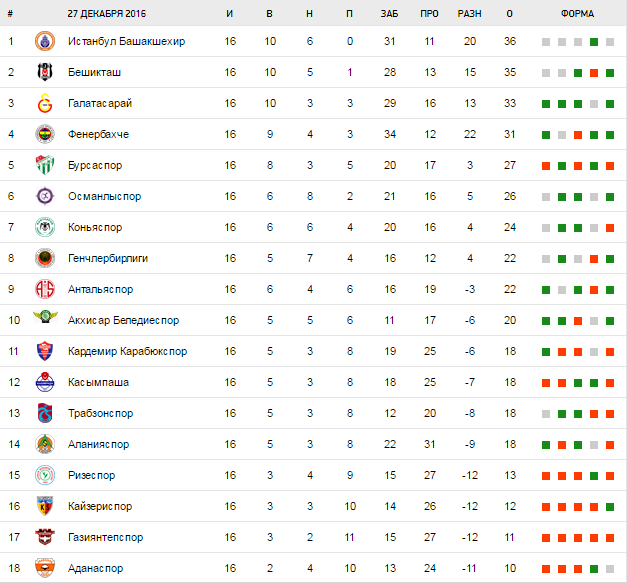Image resolution: width=627 pixels, height=583 pixels.
Task: Click the ФОРМА column header
Action: [x=577, y=14]
